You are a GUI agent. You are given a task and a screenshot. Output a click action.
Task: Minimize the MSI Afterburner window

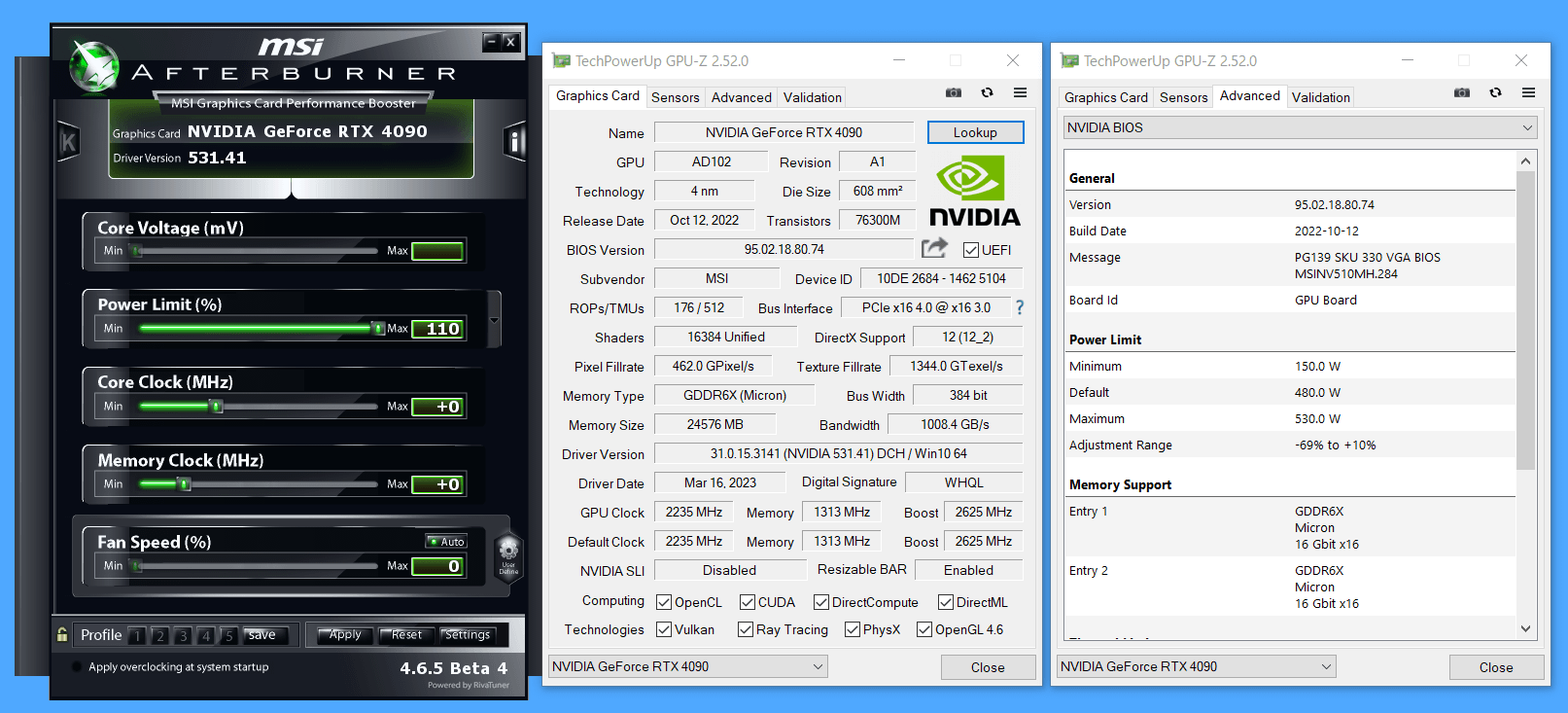(492, 42)
